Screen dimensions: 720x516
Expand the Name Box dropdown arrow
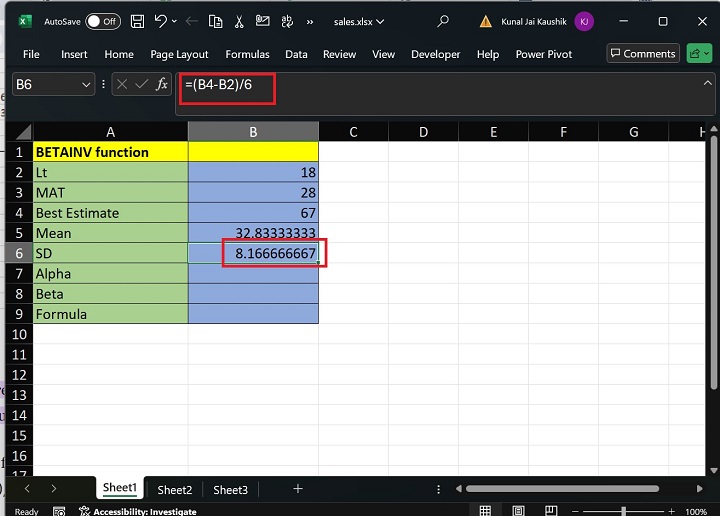click(x=86, y=85)
